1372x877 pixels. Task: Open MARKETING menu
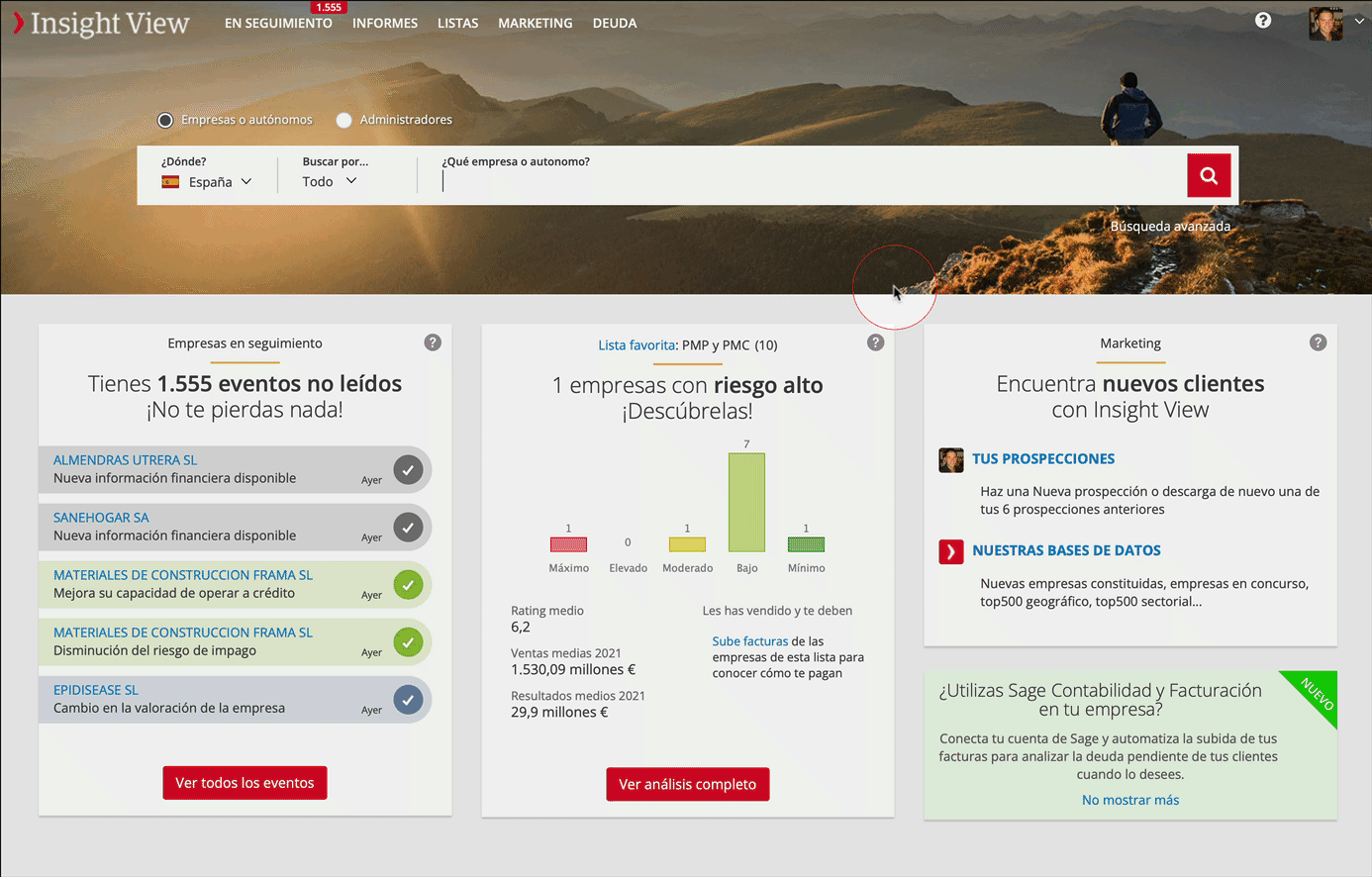click(536, 23)
